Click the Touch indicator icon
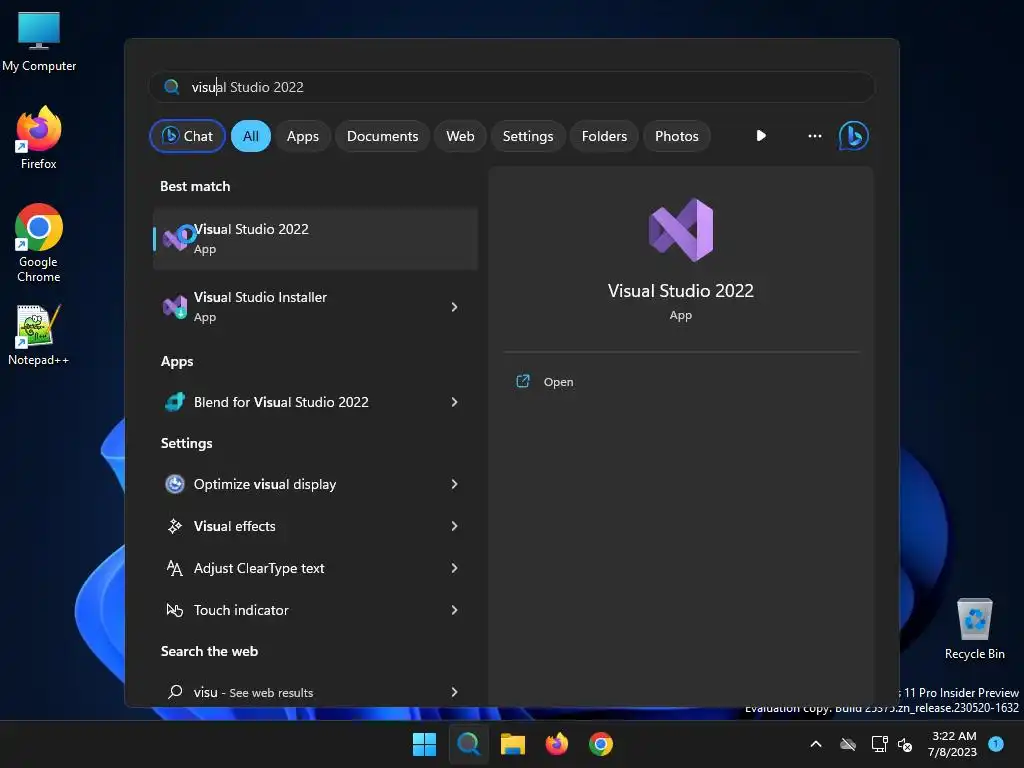 tap(174, 610)
